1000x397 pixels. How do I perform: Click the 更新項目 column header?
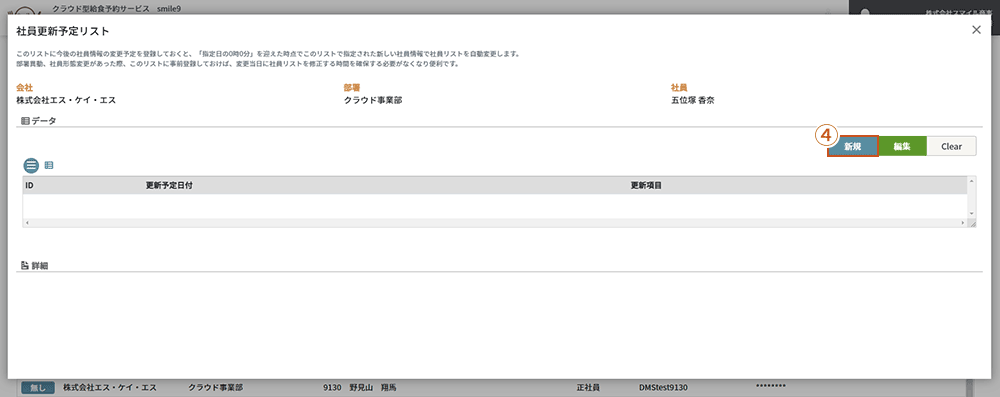[646, 185]
